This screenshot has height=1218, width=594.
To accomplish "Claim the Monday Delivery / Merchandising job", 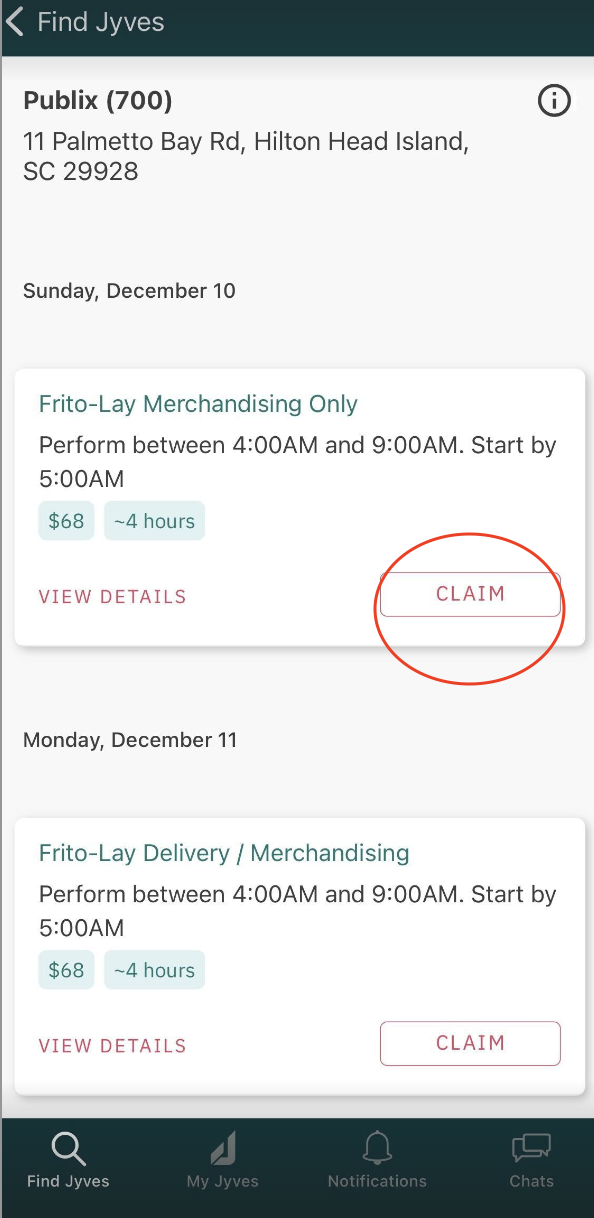I will (470, 1043).
